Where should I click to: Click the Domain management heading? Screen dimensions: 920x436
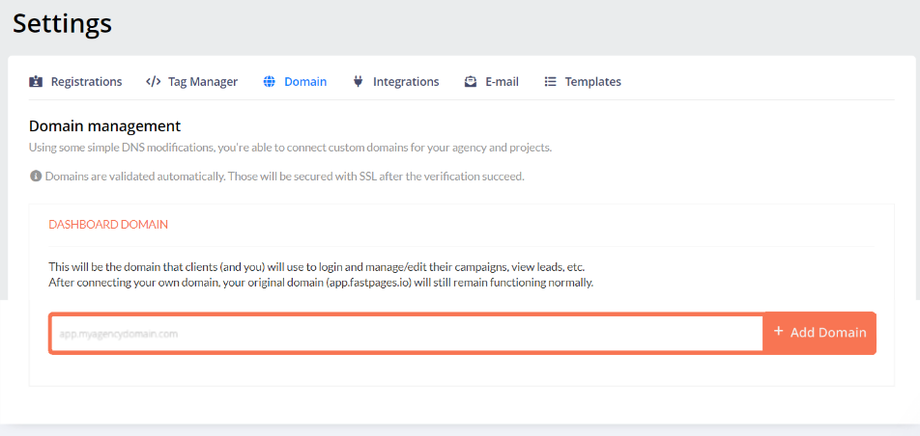[105, 126]
